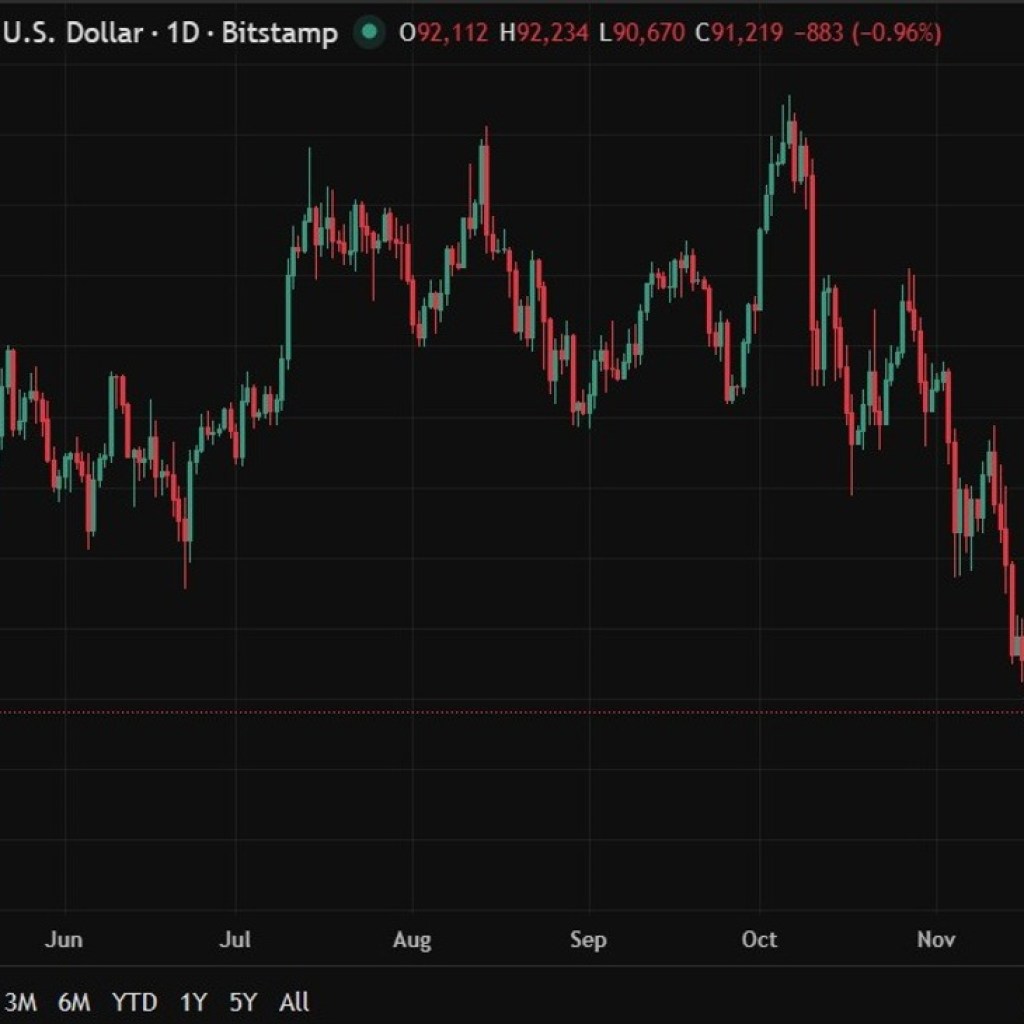Switch to the All range tab
This screenshot has height=1024, width=1024.
[x=294, y=1002]
